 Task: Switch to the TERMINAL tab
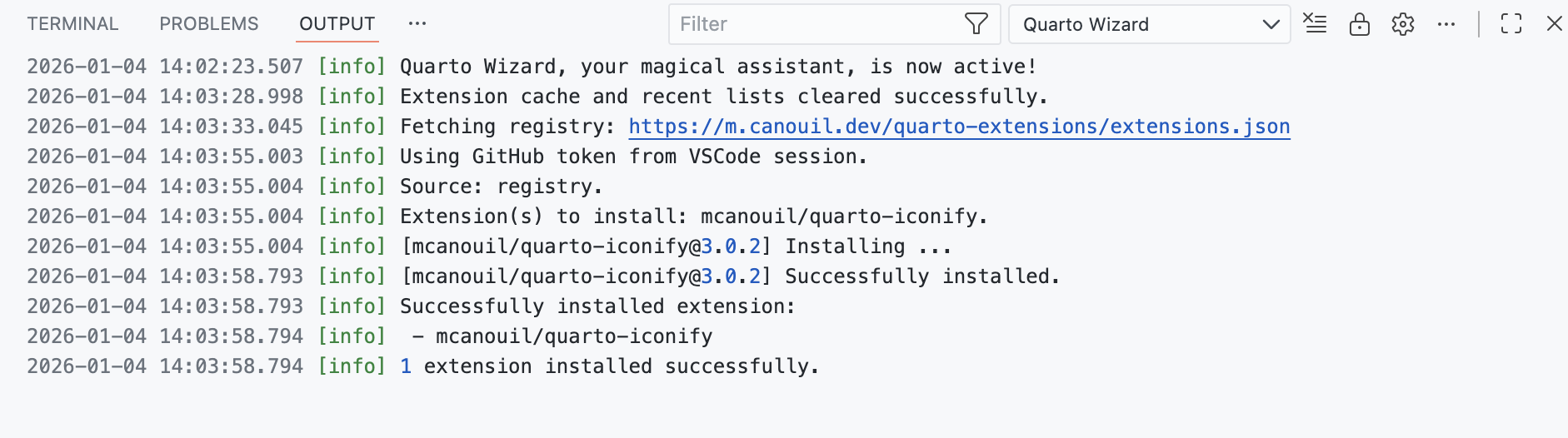click(72, 24)
